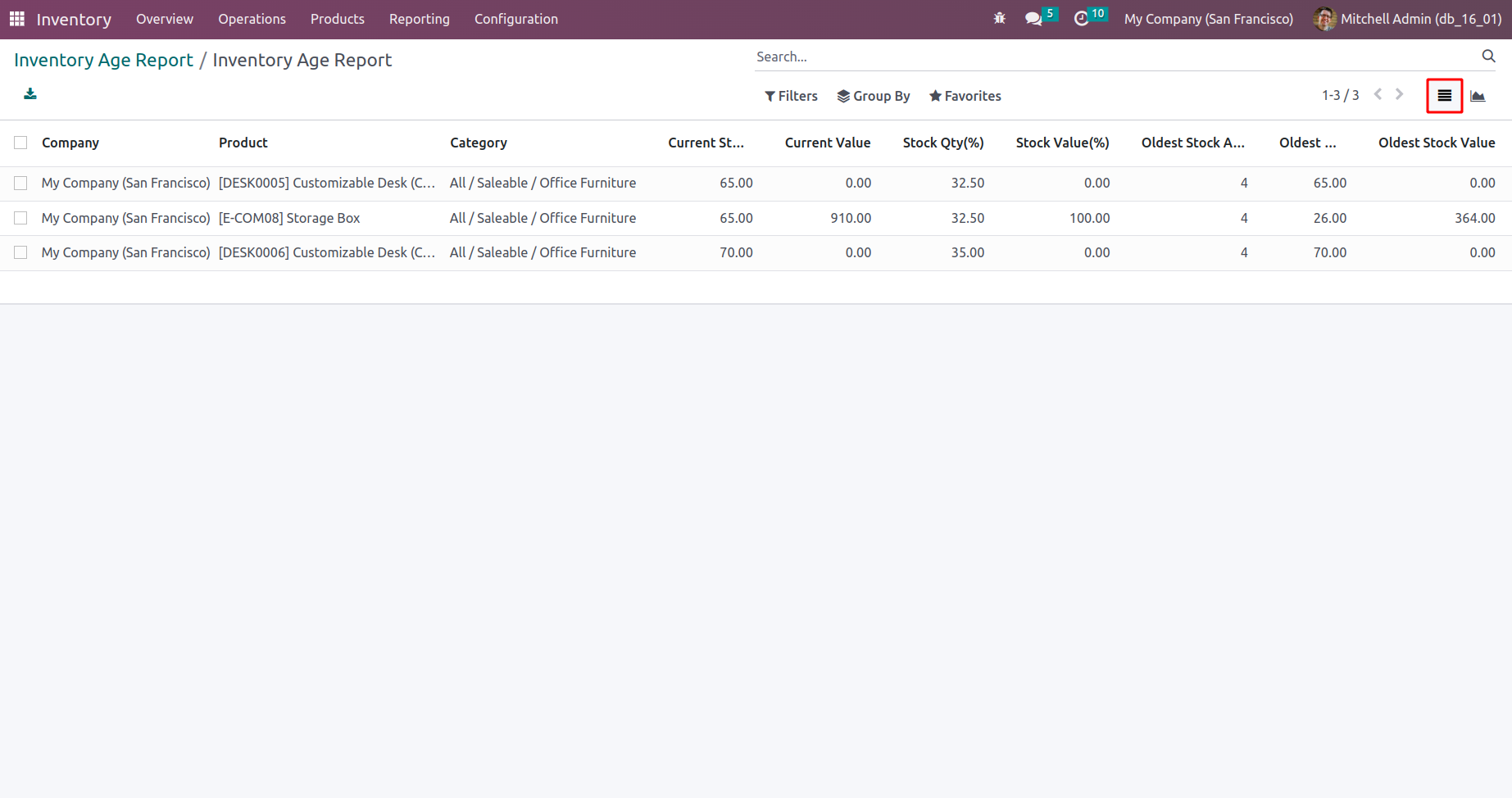Image resolution: width=1512 pixels, height=798 pixels.
Task: Switch to graph view
Action: click(1478, 96)
